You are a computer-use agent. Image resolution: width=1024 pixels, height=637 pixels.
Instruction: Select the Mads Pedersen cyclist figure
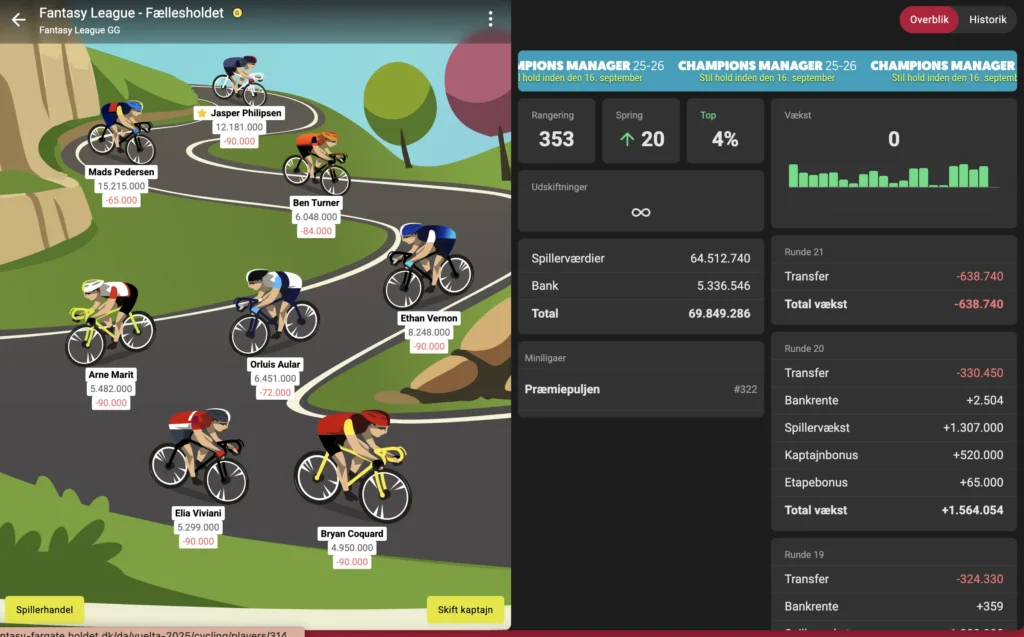pos(121,132)
